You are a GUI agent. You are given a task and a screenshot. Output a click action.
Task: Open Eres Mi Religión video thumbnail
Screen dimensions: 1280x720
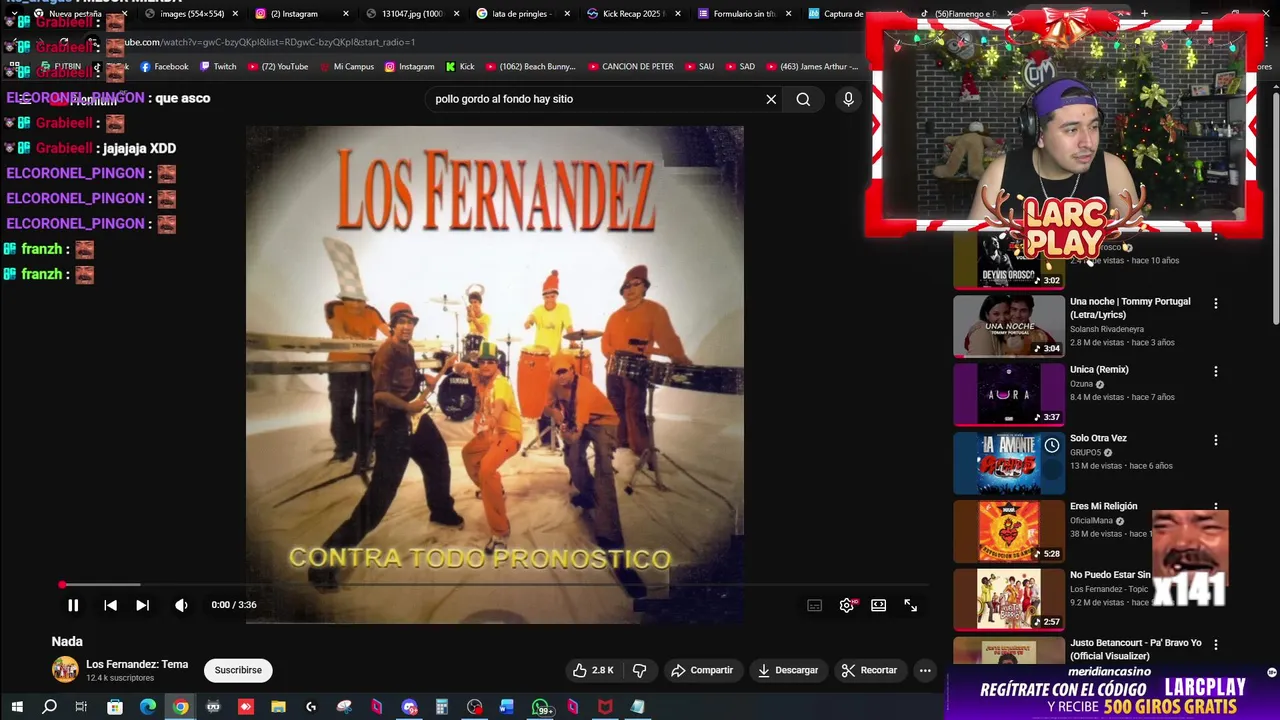pyautogui.click(x=1008, y=531)
